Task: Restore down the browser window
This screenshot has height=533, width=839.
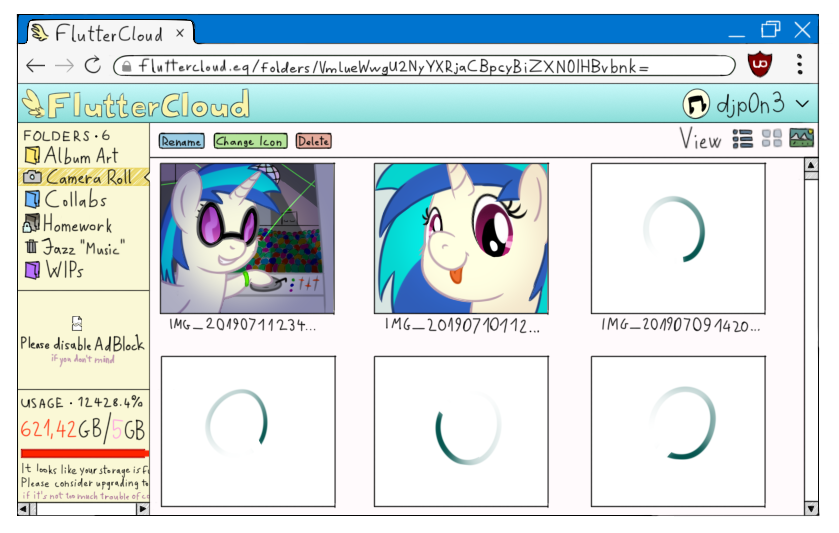Action: click(770, 29)
